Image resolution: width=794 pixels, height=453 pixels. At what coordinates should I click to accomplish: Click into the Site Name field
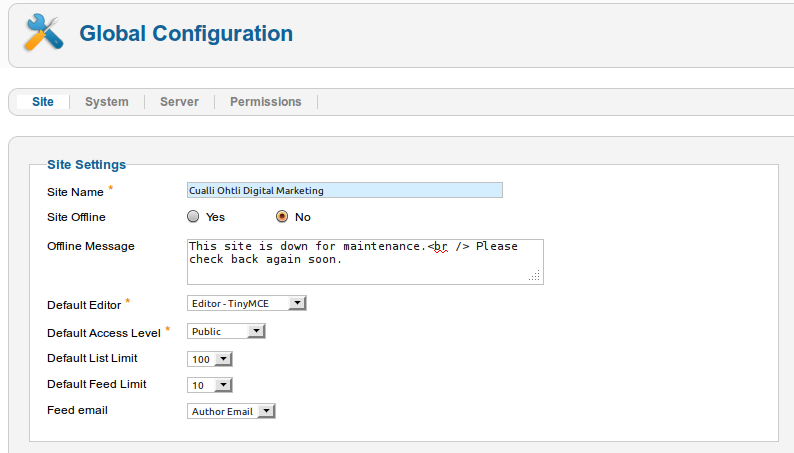(345, 190)
